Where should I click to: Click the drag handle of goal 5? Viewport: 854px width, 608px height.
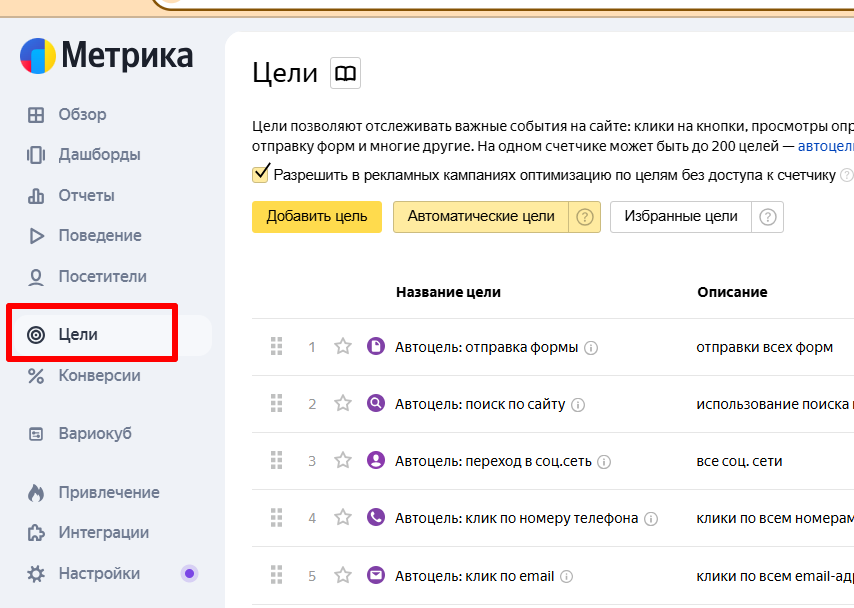click(277, 575)
